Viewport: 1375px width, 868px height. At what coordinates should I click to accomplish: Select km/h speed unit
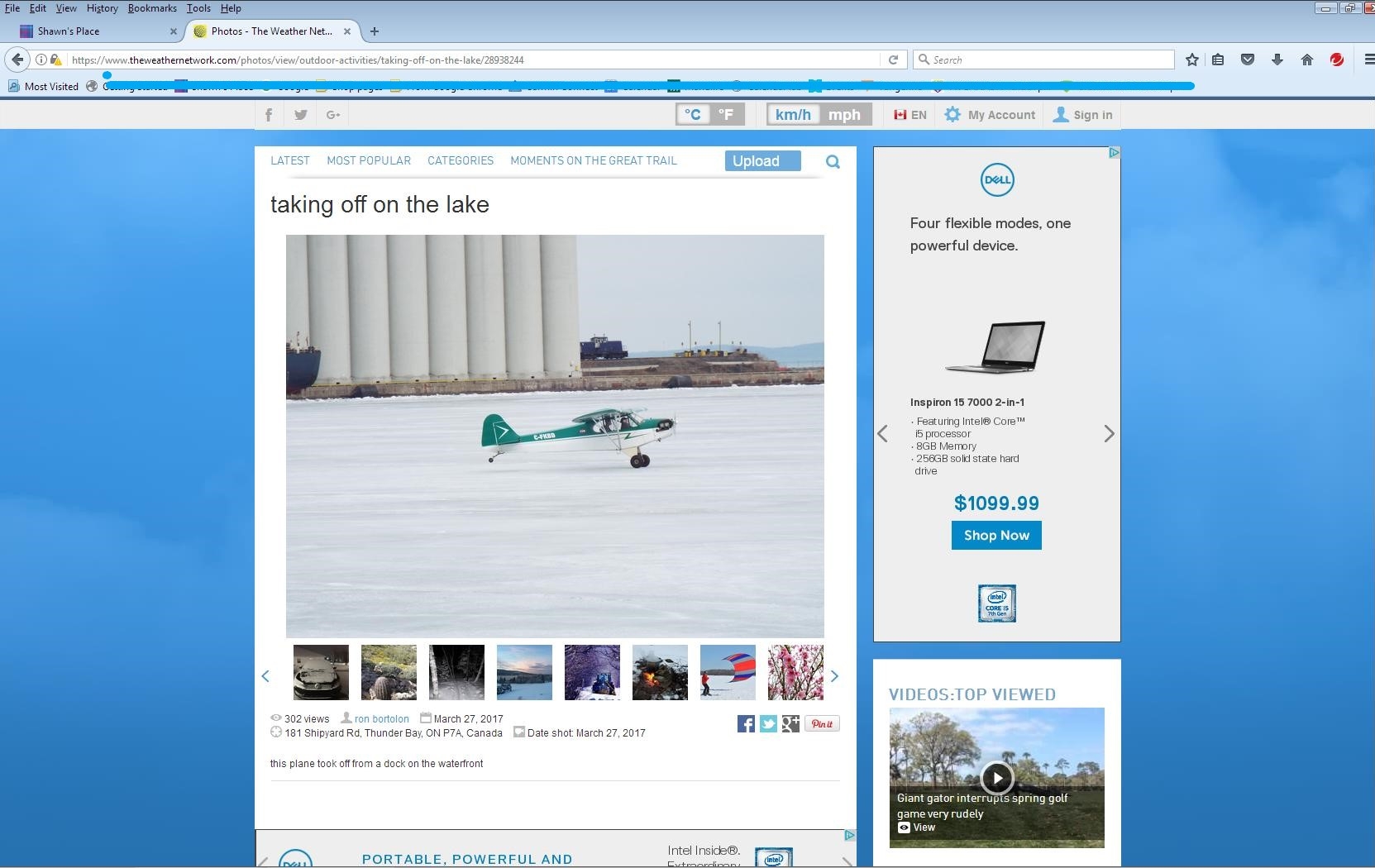pyautogui.click(x=793, y=115)
